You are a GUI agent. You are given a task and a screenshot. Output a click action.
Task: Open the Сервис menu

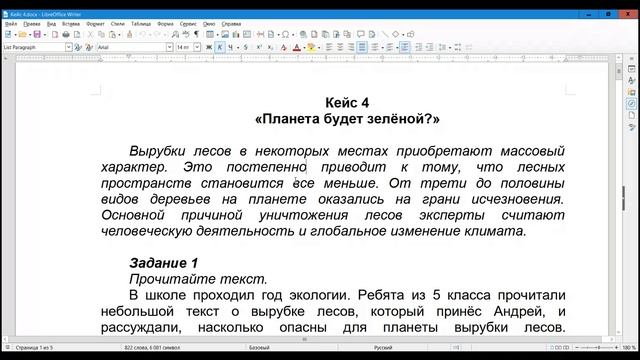pos(188,24)
